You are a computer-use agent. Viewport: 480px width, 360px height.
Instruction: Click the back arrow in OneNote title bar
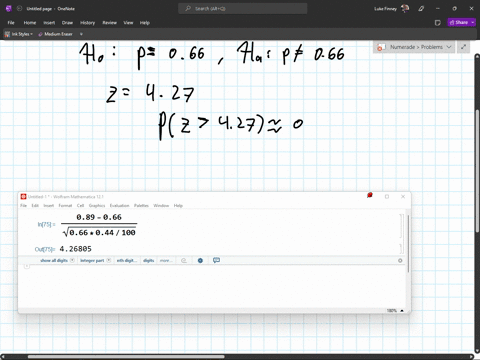19,9
